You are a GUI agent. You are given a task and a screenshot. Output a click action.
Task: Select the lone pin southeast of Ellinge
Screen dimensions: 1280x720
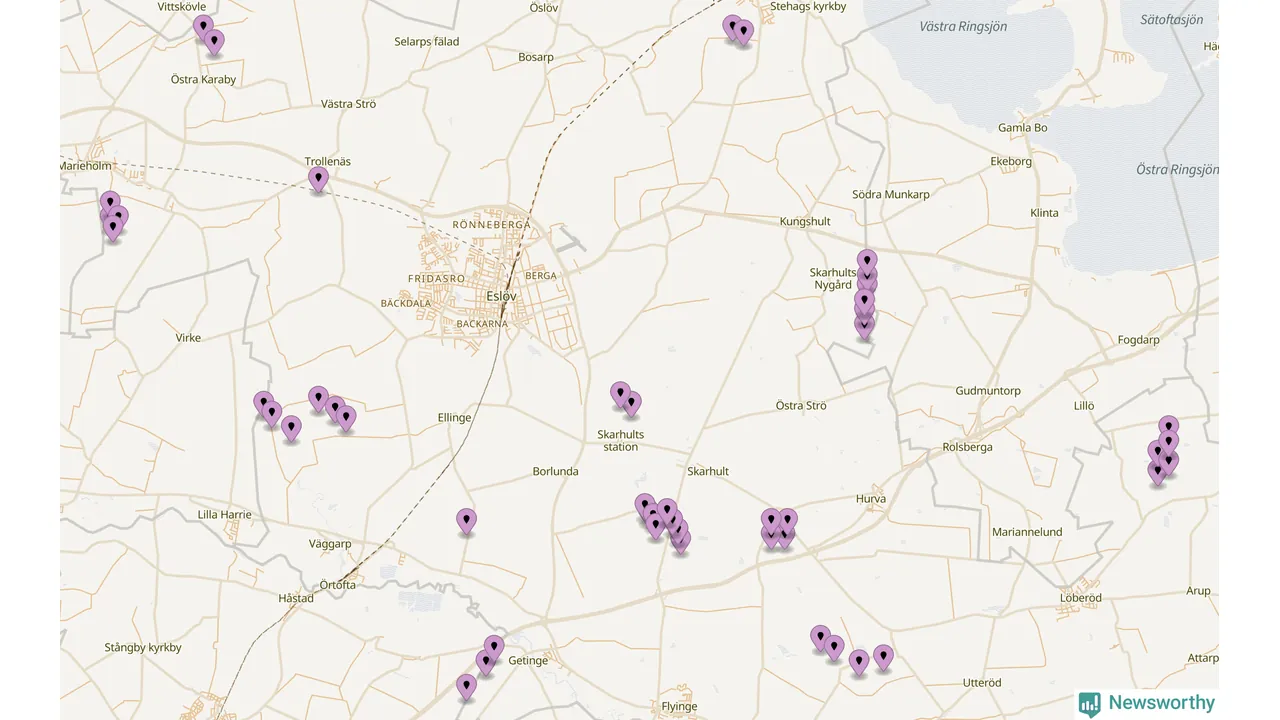click(x=466, y=522)
